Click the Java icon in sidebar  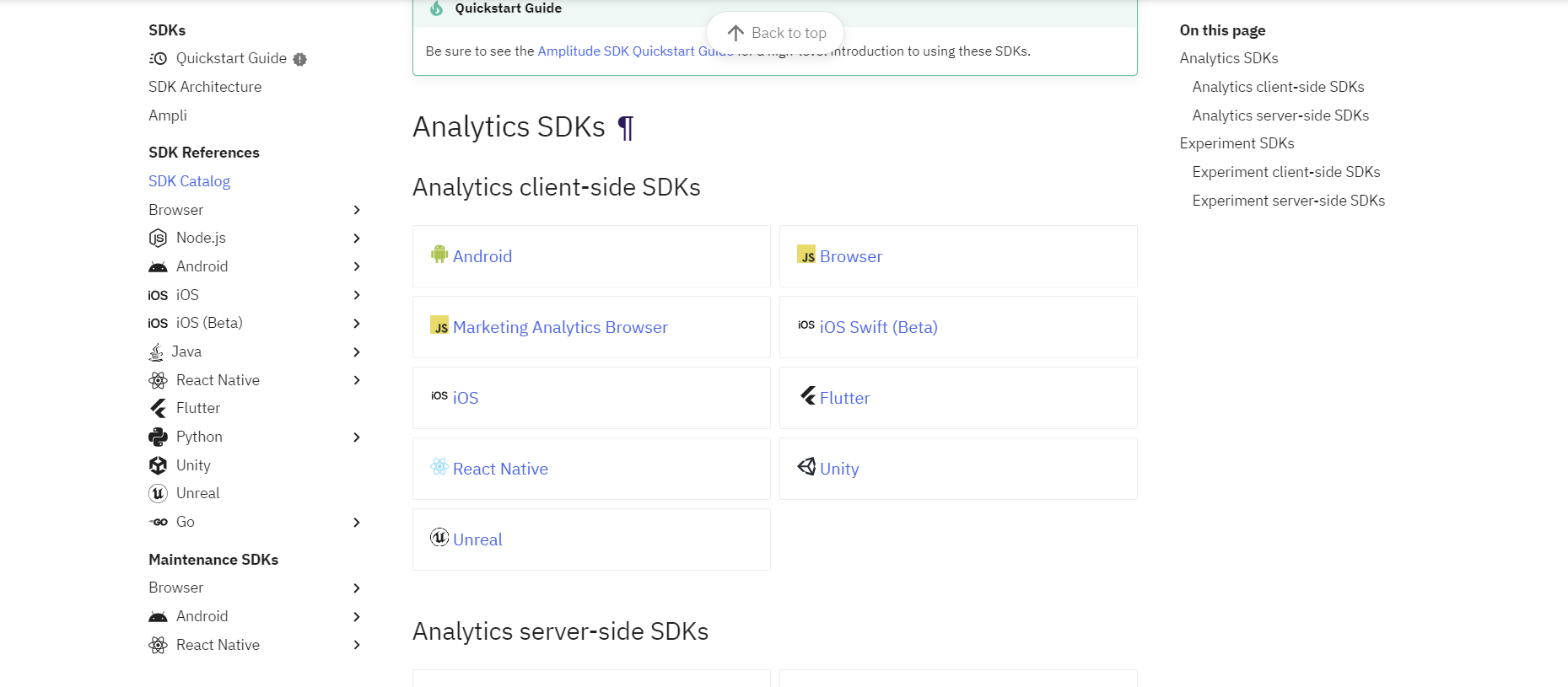[156, 352]
